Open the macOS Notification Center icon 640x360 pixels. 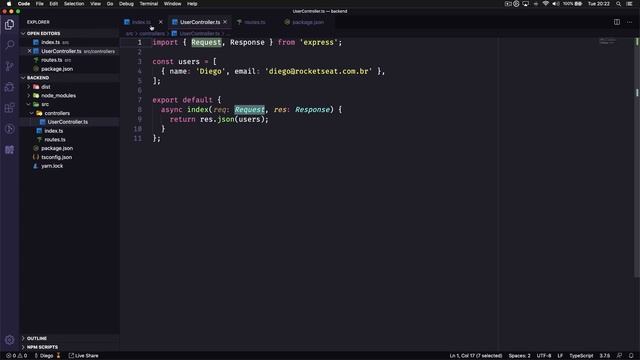click(630, 4)
